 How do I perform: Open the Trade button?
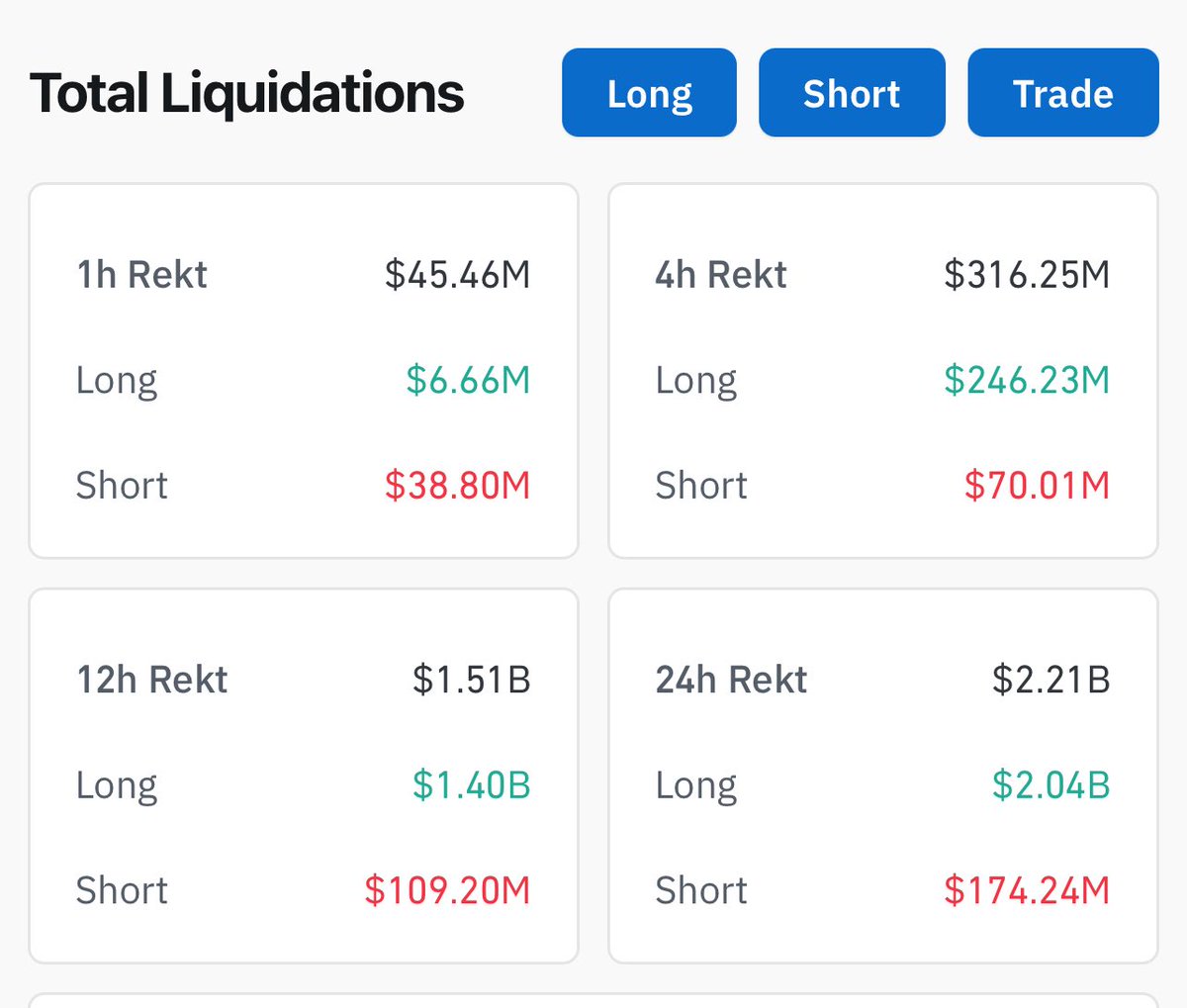pos(1062,93)
